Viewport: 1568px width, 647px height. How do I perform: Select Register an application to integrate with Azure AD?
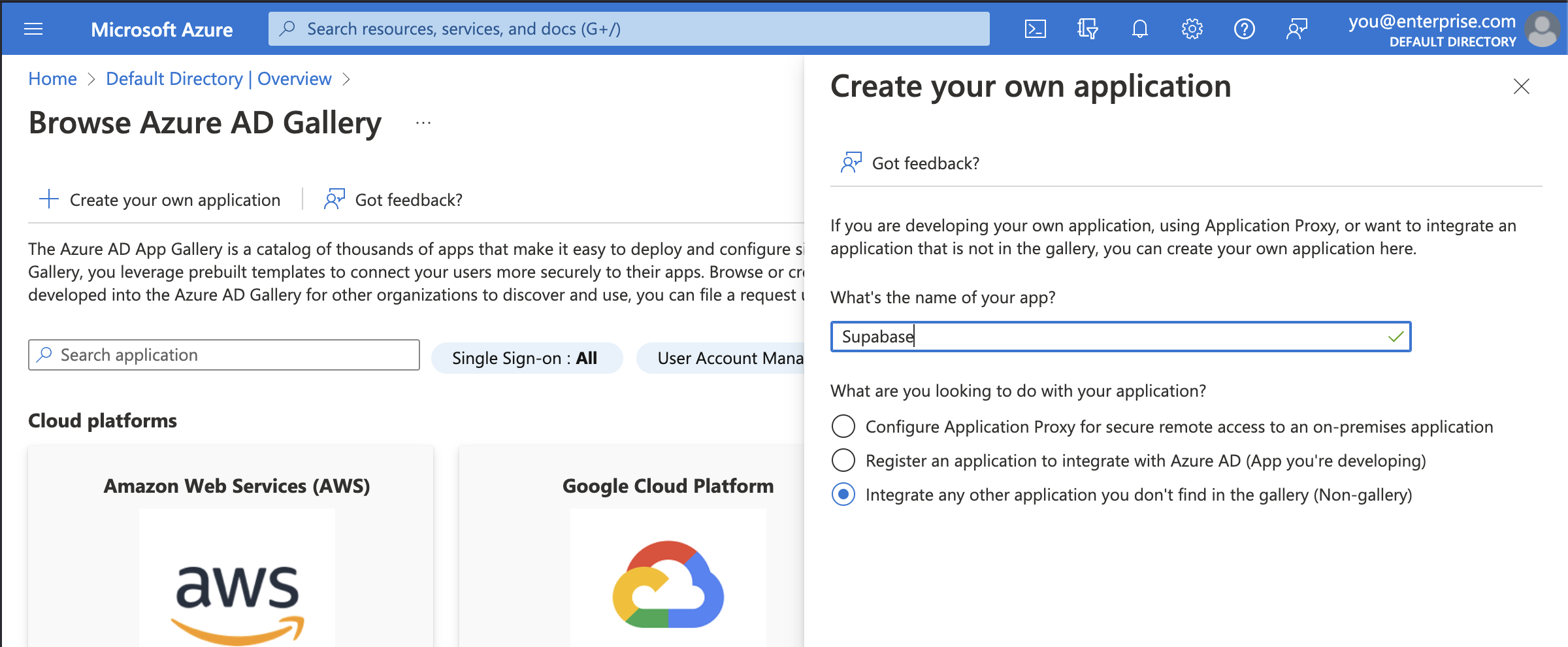[843, 460]
